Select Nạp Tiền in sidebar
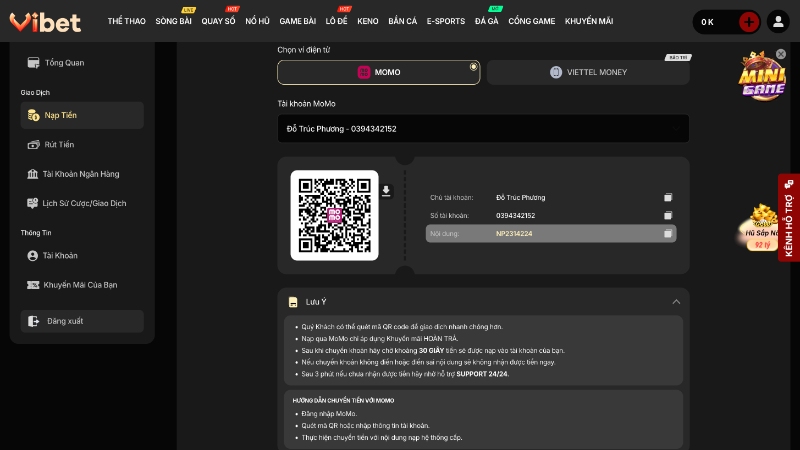This screenshot has height=450, width=800. [x=82, y=115]
